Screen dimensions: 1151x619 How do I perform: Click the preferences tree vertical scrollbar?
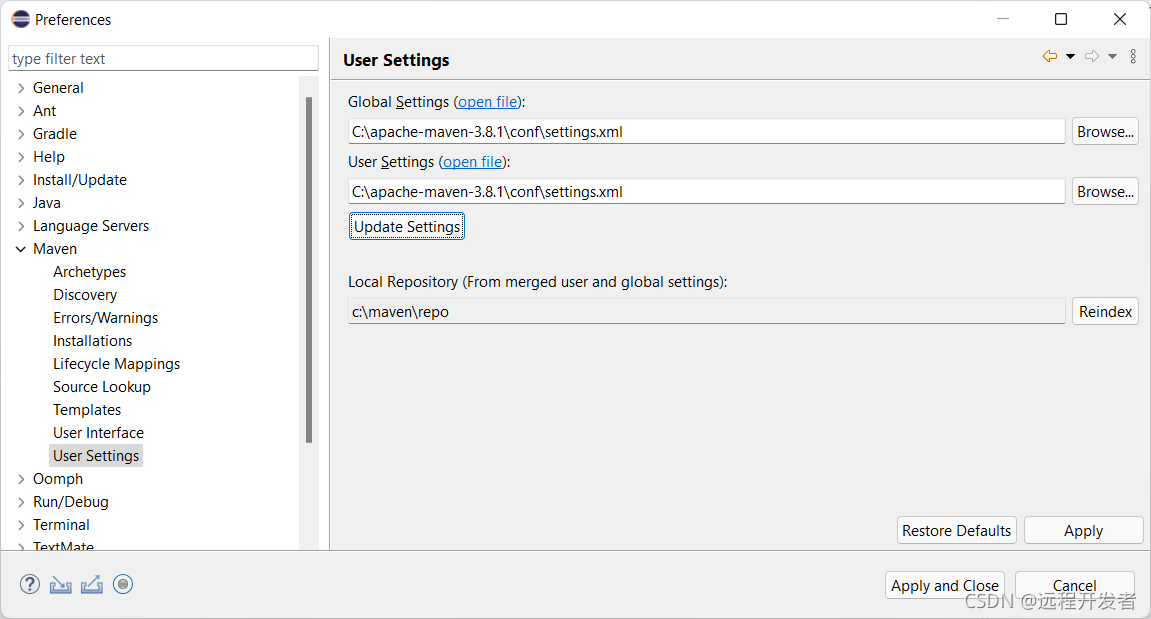309,270
